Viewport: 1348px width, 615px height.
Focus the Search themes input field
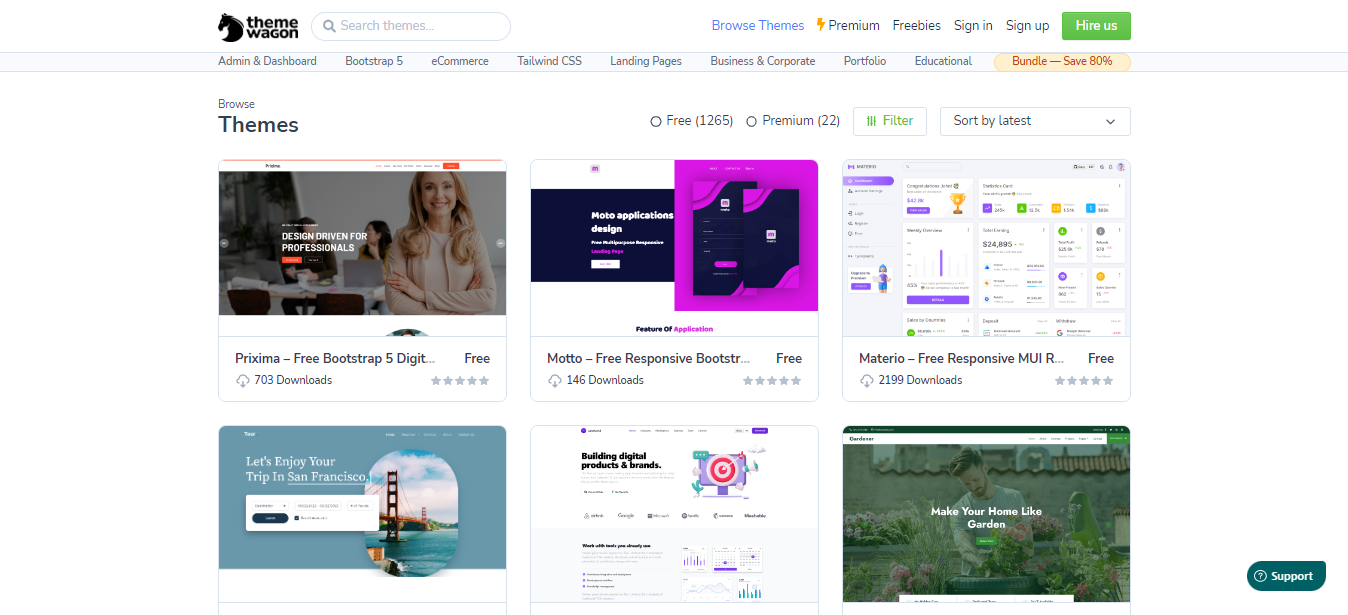tap(420, 26)
